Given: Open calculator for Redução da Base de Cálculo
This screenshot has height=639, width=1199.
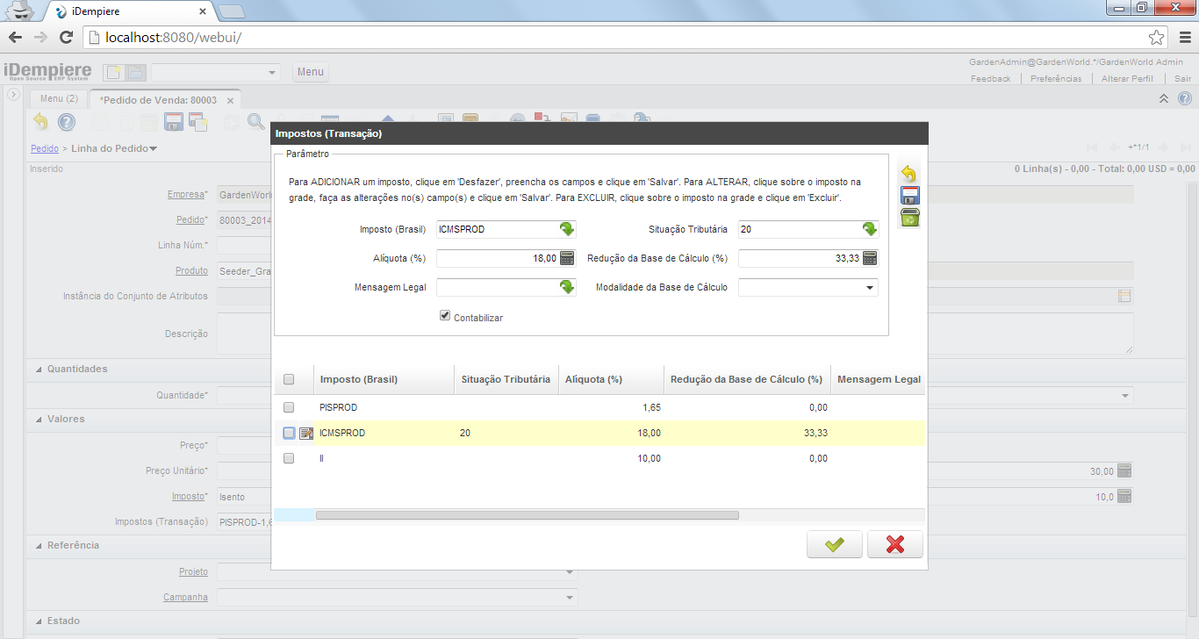Looking at the screenshot, I should pyautogui.click(x=869, y=258).
